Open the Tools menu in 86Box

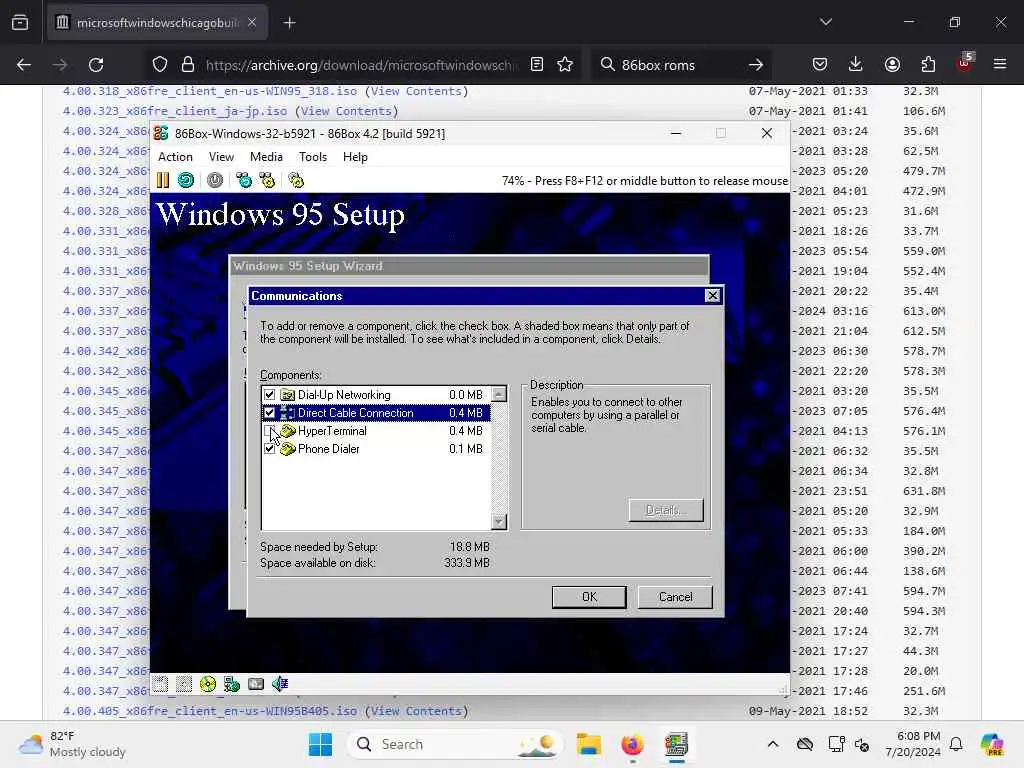pyautogui.click(x=313, y=157)
